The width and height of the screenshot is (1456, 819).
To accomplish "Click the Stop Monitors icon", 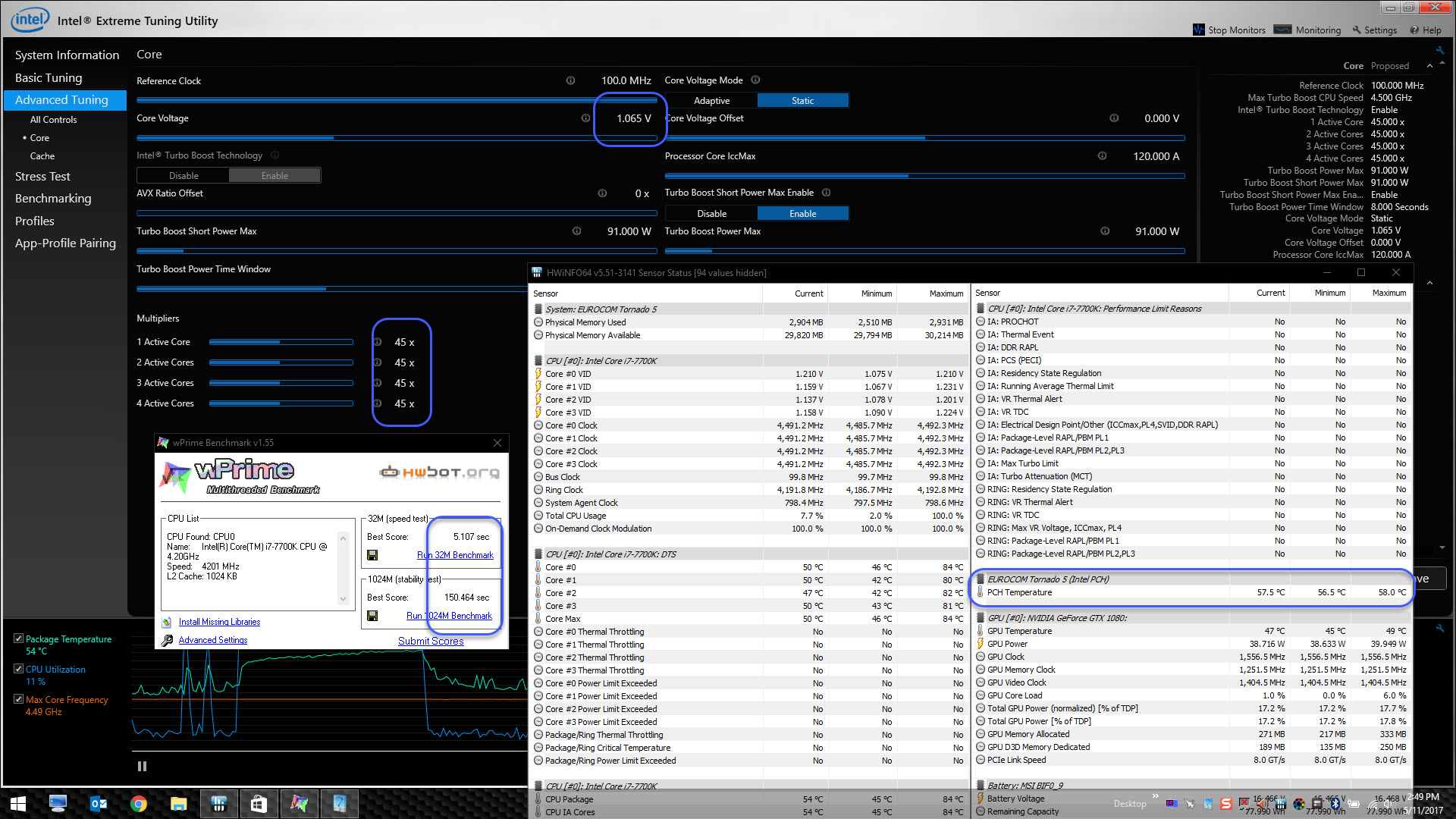I will point(1198,30).
